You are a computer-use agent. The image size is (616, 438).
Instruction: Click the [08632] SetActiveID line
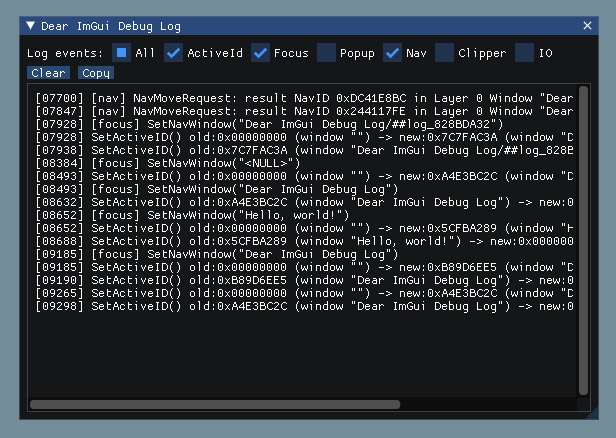click(304, 202)
